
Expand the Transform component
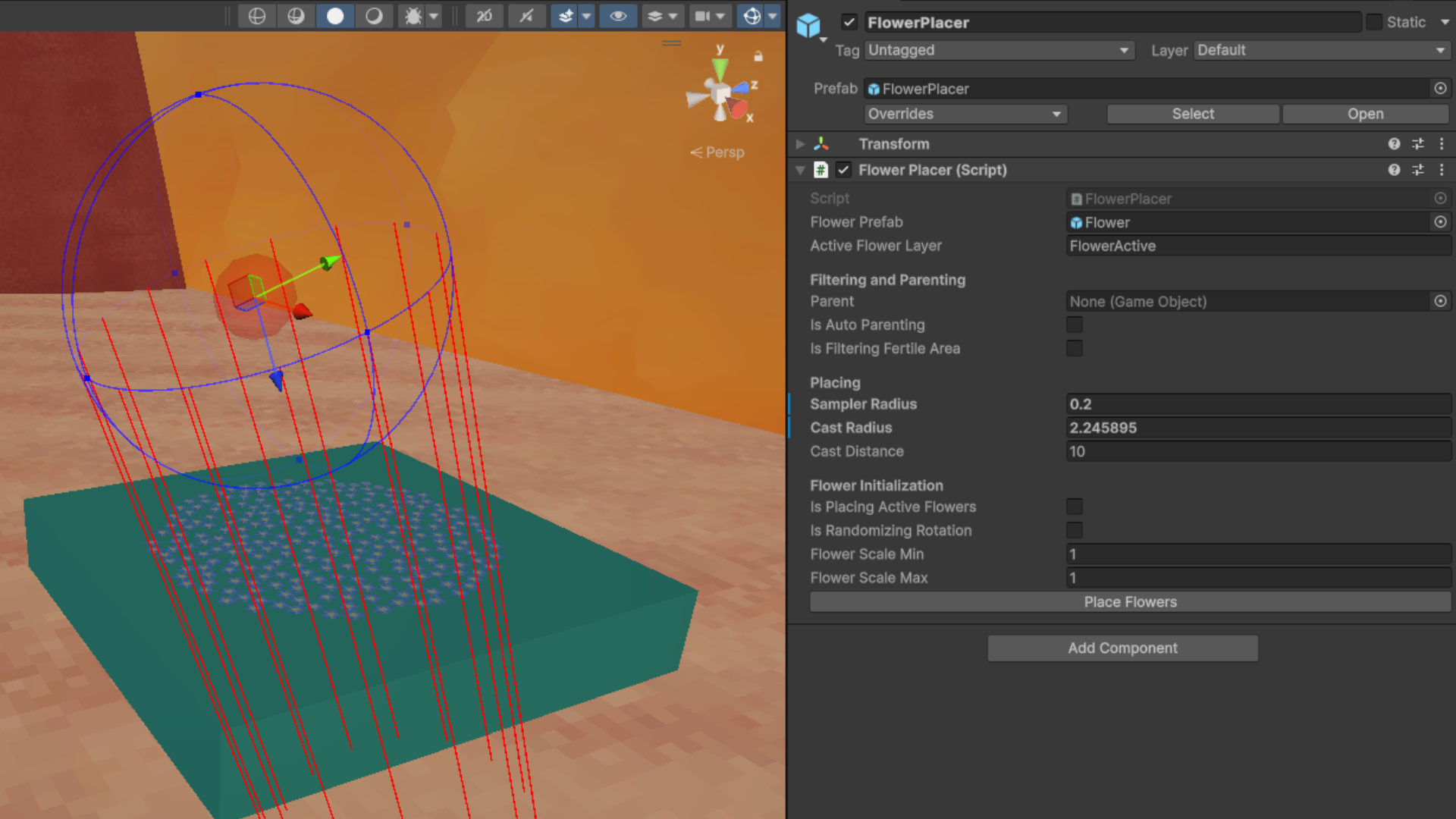click(x=800, y=144)
